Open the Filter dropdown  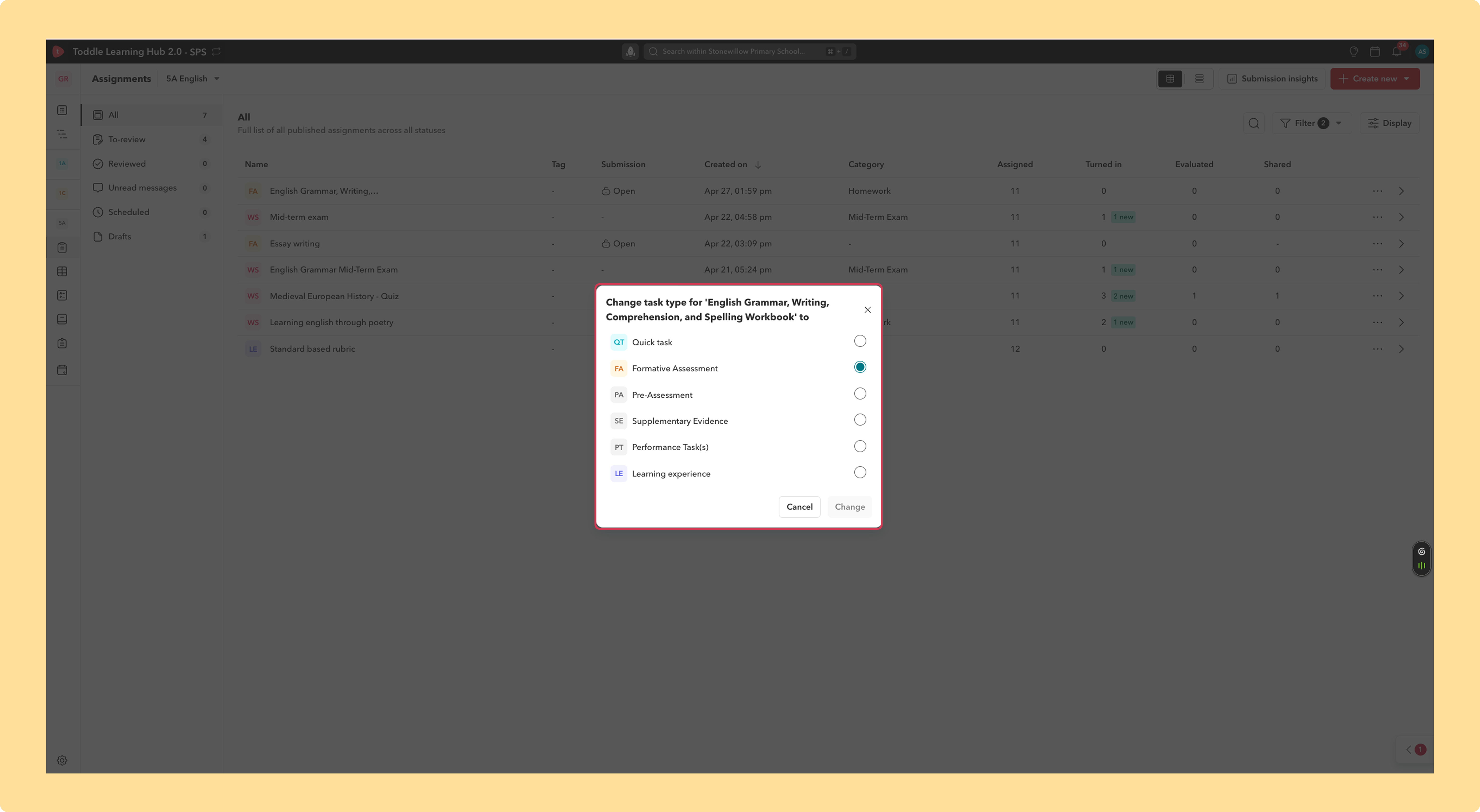[x=1310, y=123]
